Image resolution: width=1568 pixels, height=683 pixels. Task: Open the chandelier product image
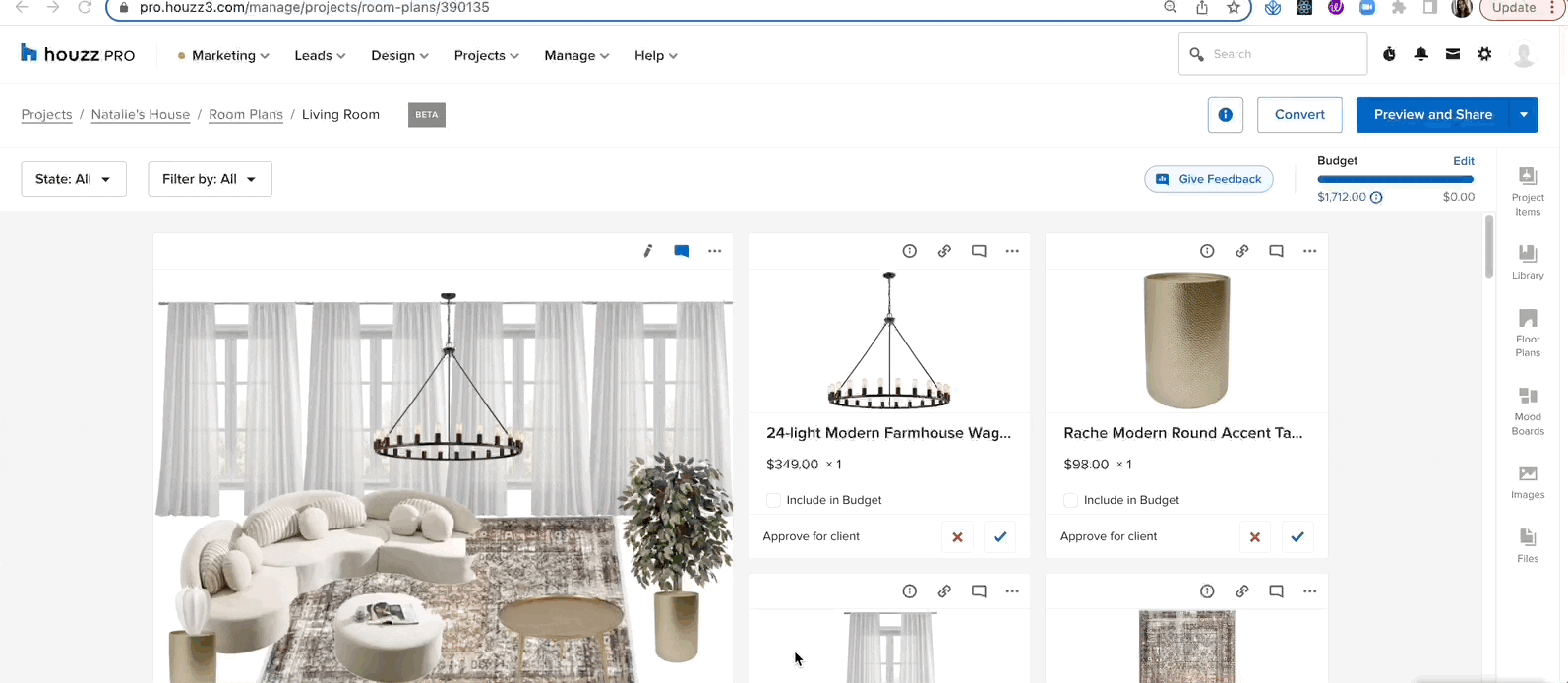coord(889,341)
